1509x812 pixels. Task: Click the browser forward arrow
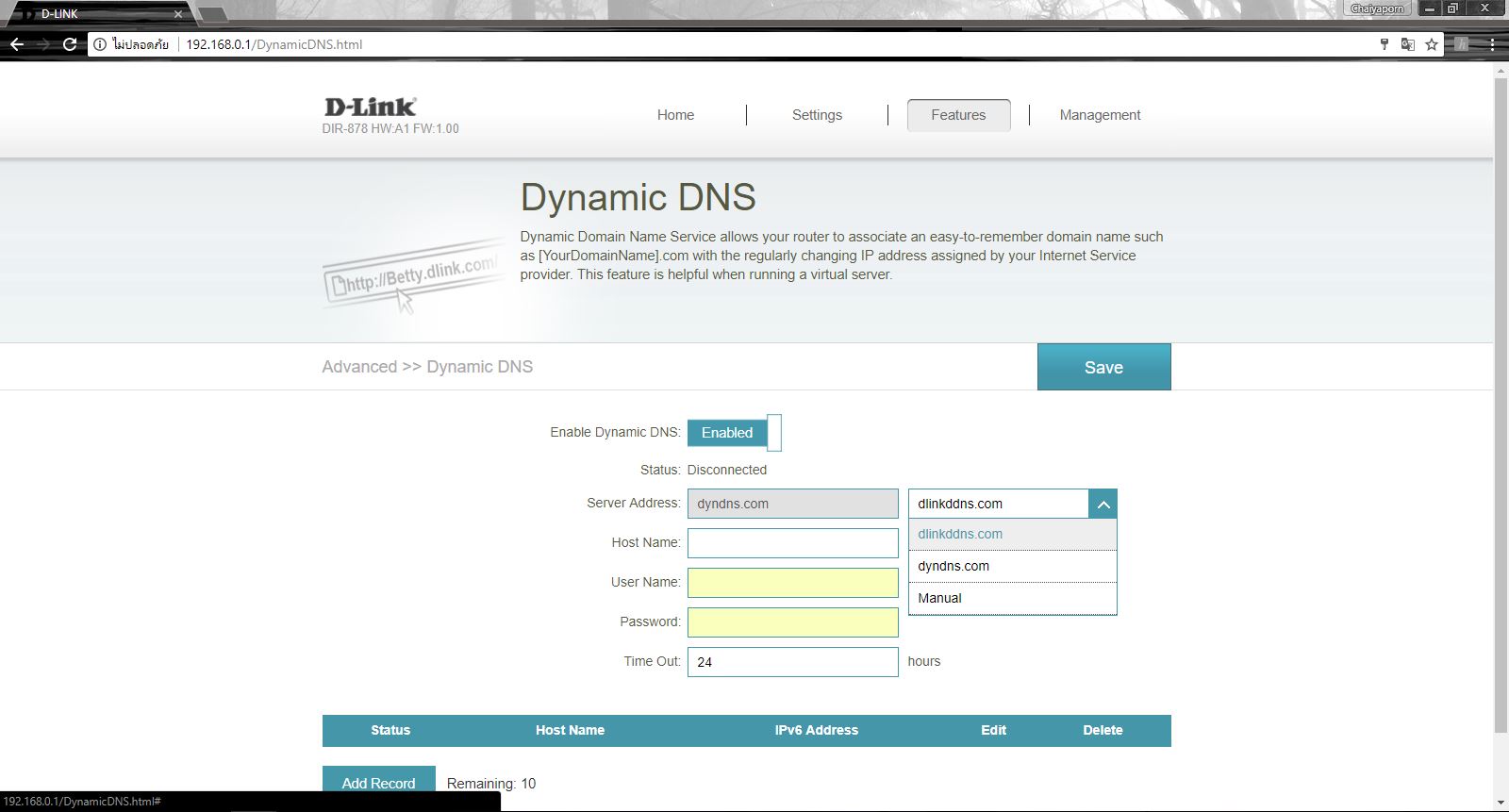pyautogui.click(x=43, y=44)
